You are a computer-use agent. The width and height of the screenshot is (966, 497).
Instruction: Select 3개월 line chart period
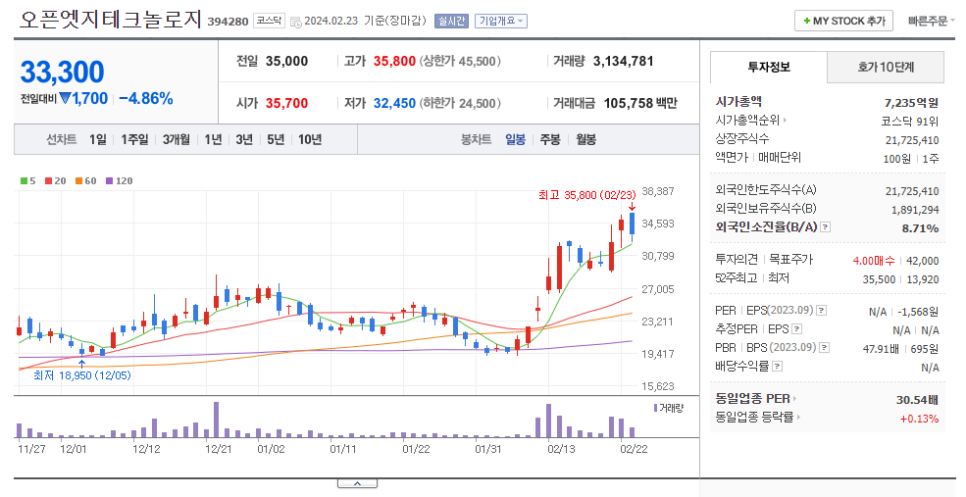[176, 140]
